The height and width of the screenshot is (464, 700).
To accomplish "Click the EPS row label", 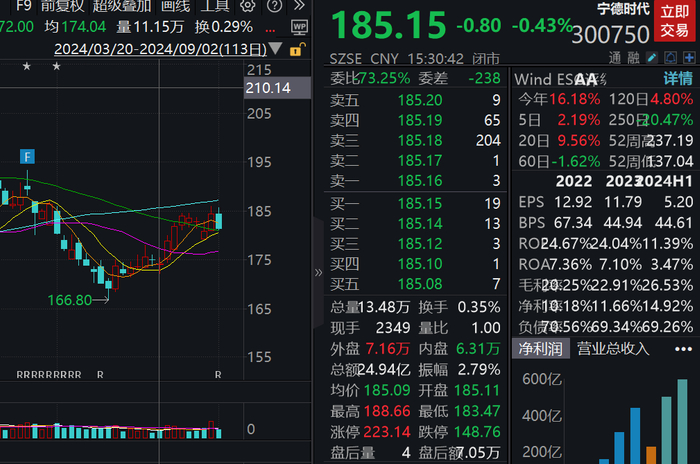I will click(x=531, y=202).
